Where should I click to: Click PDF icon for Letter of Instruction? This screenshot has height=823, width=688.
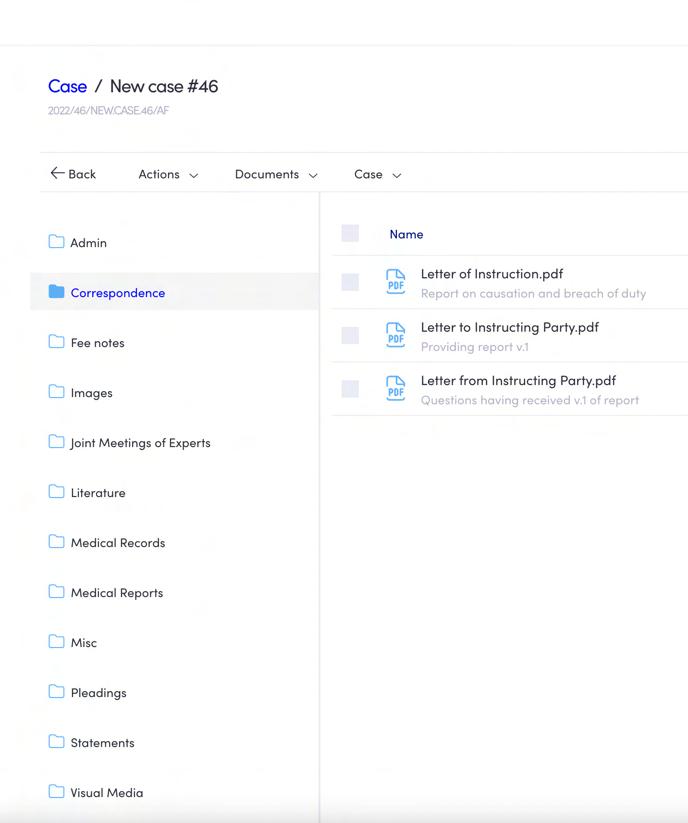[396, 282]
